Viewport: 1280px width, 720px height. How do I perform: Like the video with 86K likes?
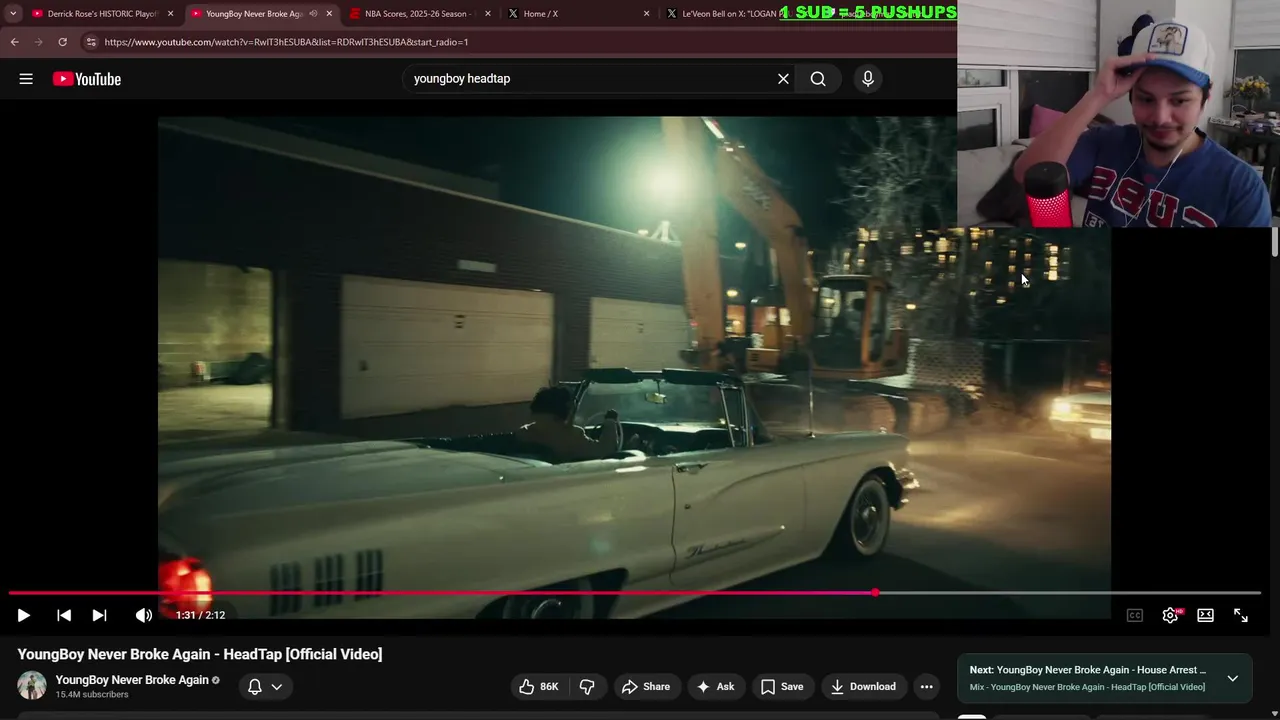tap(539, 686)
